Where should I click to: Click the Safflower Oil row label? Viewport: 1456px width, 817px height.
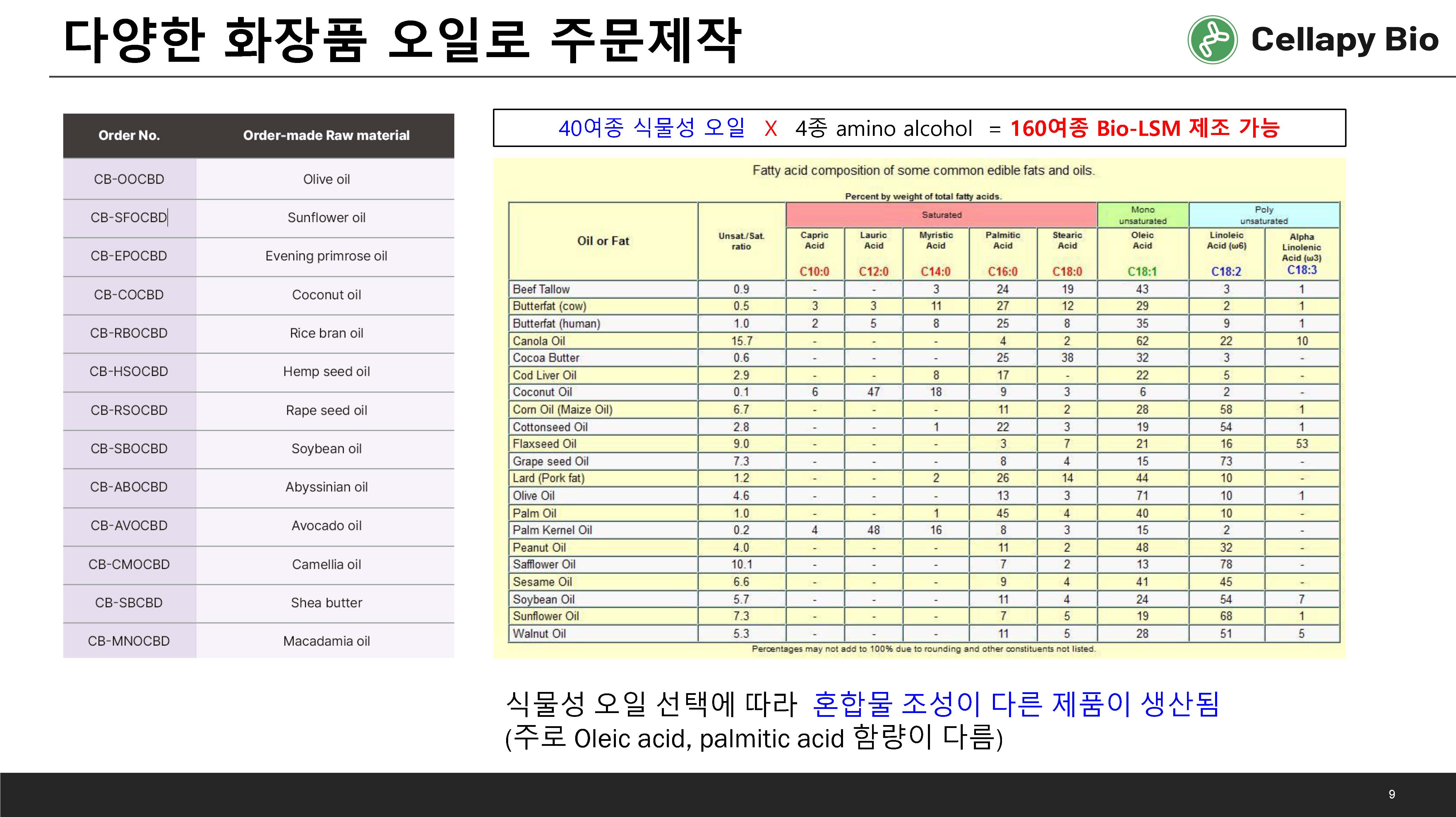(544, 564)
